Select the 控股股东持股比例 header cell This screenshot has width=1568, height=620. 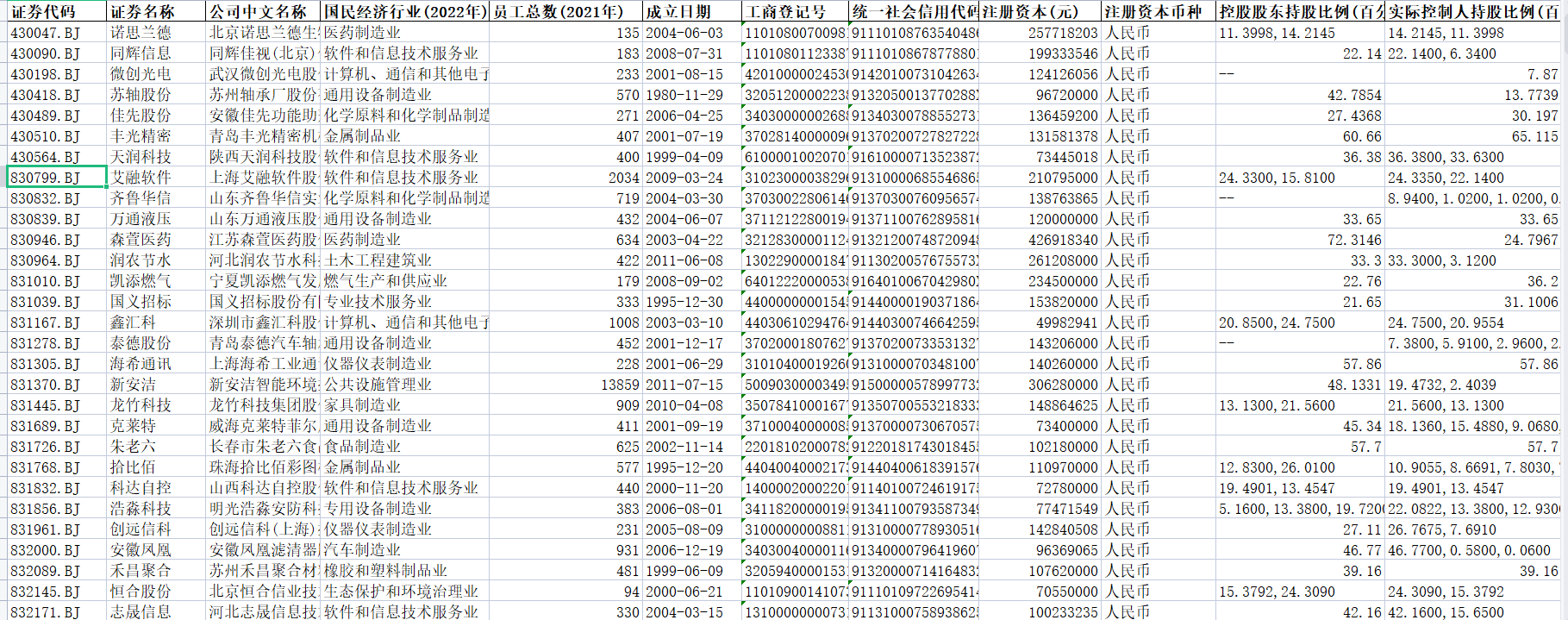click(x=1299, y=11)
